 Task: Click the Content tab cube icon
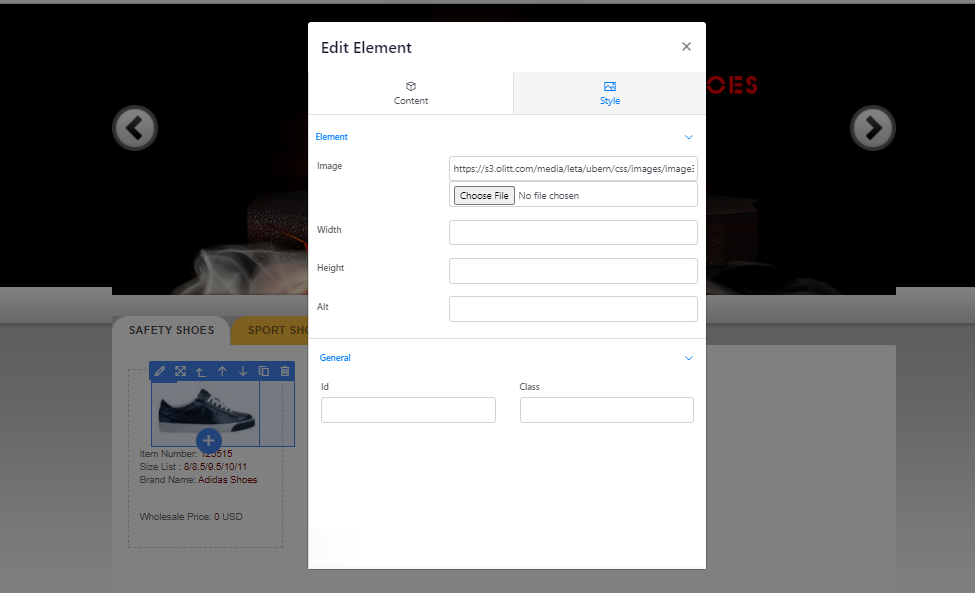point(411,86)
